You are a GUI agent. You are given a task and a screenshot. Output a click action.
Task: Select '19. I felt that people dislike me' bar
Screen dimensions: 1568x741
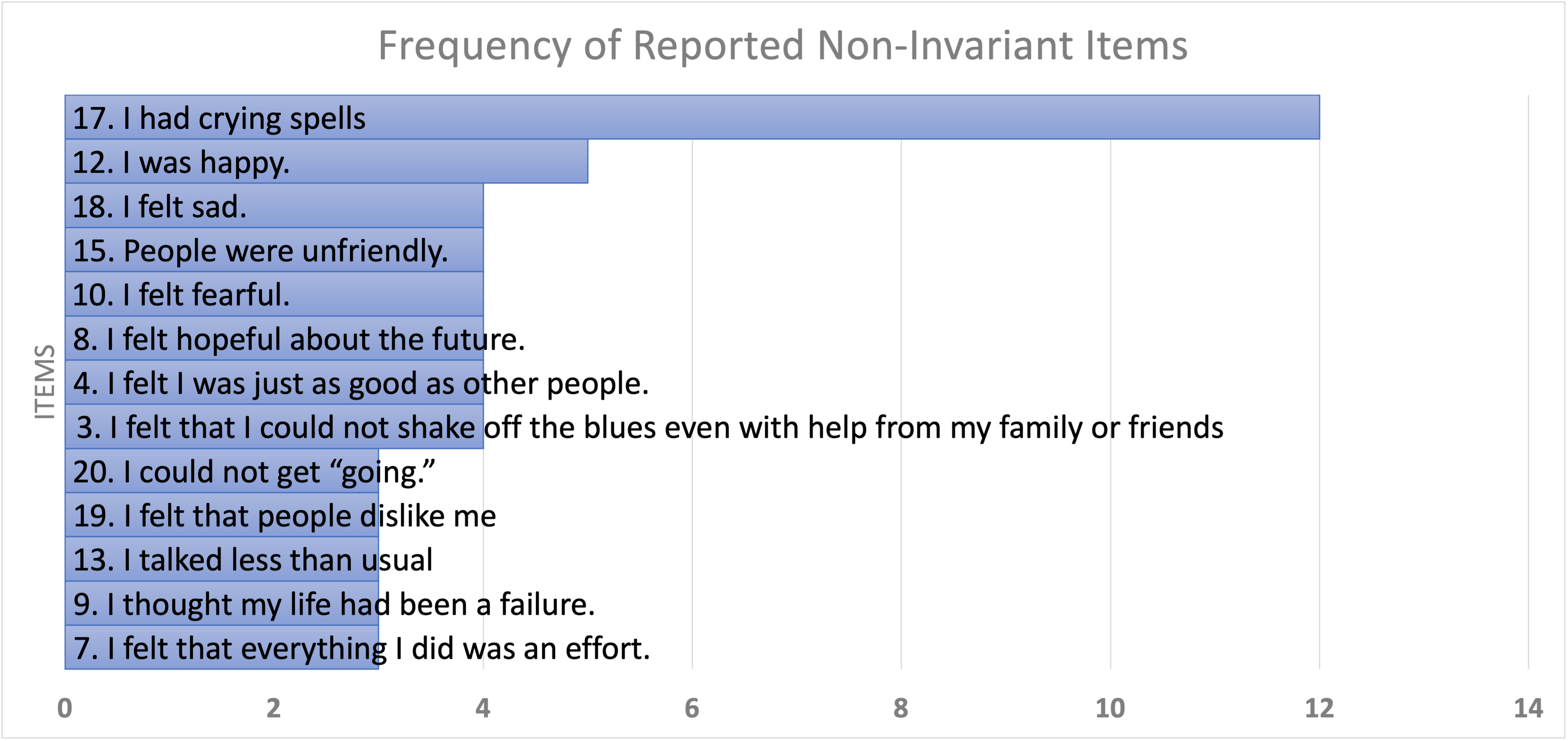[x=222, y=515]
